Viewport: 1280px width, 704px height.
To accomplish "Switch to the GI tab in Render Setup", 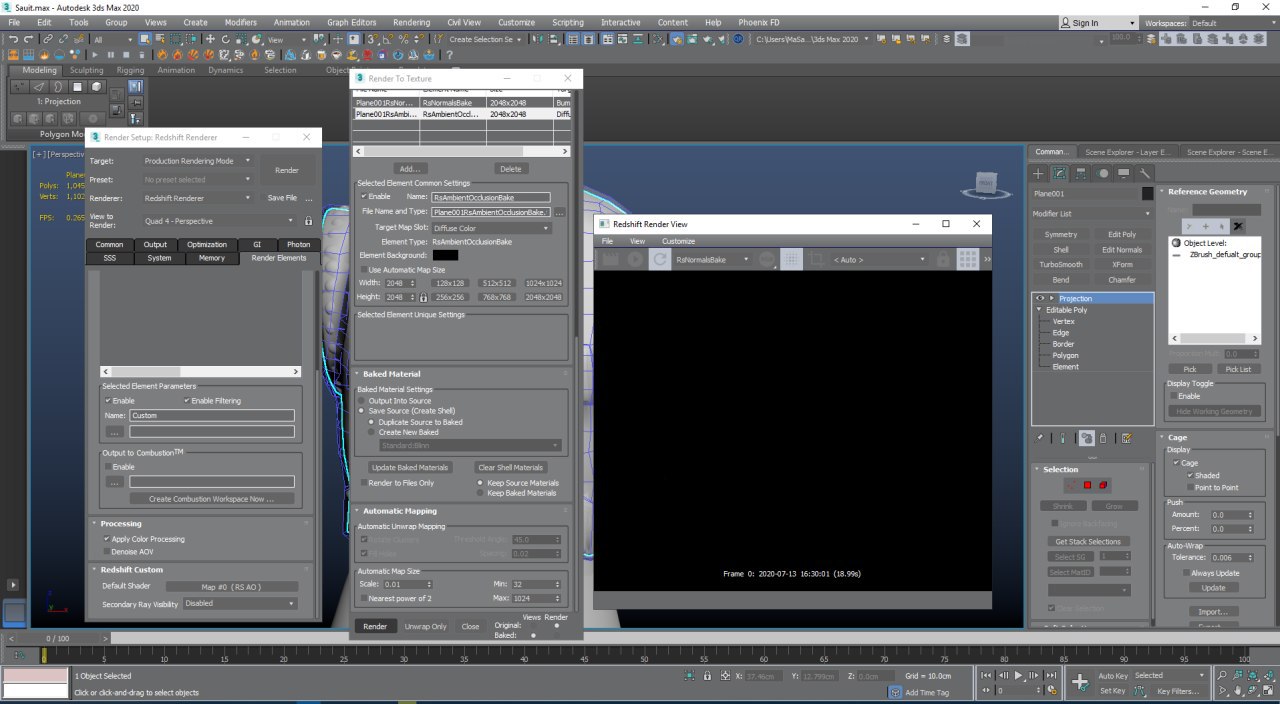I will 257,244.
